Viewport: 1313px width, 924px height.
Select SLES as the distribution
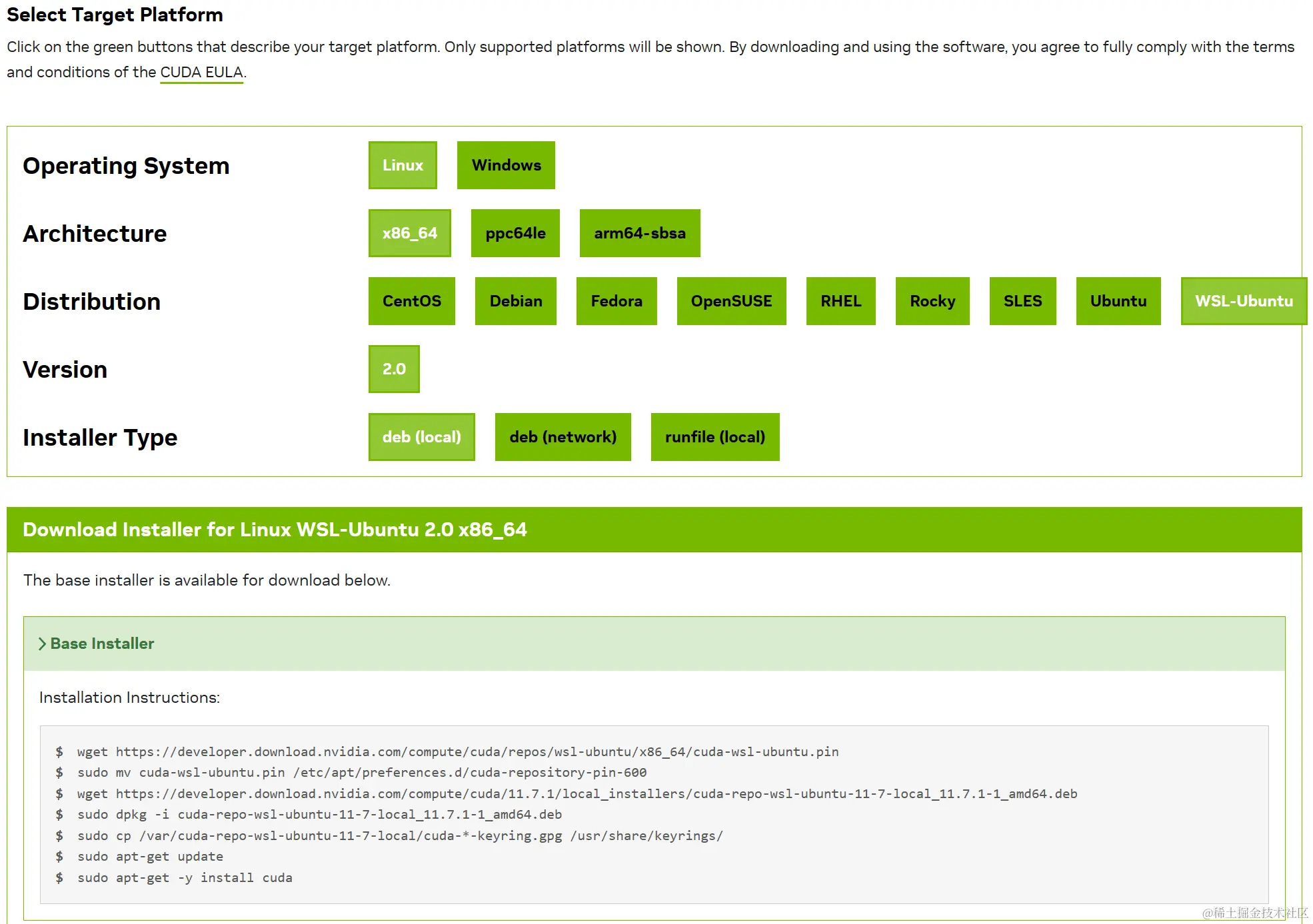pos(1022,301)
